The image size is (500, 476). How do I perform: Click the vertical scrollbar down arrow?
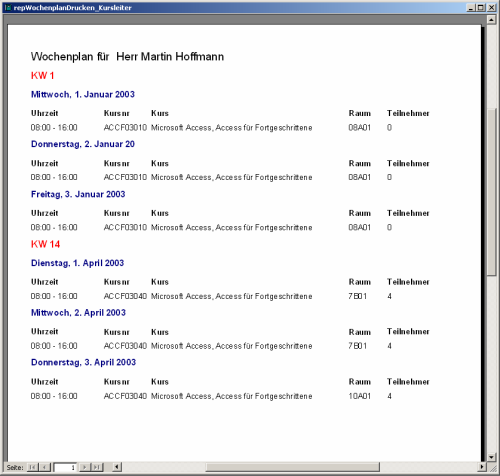491,457
